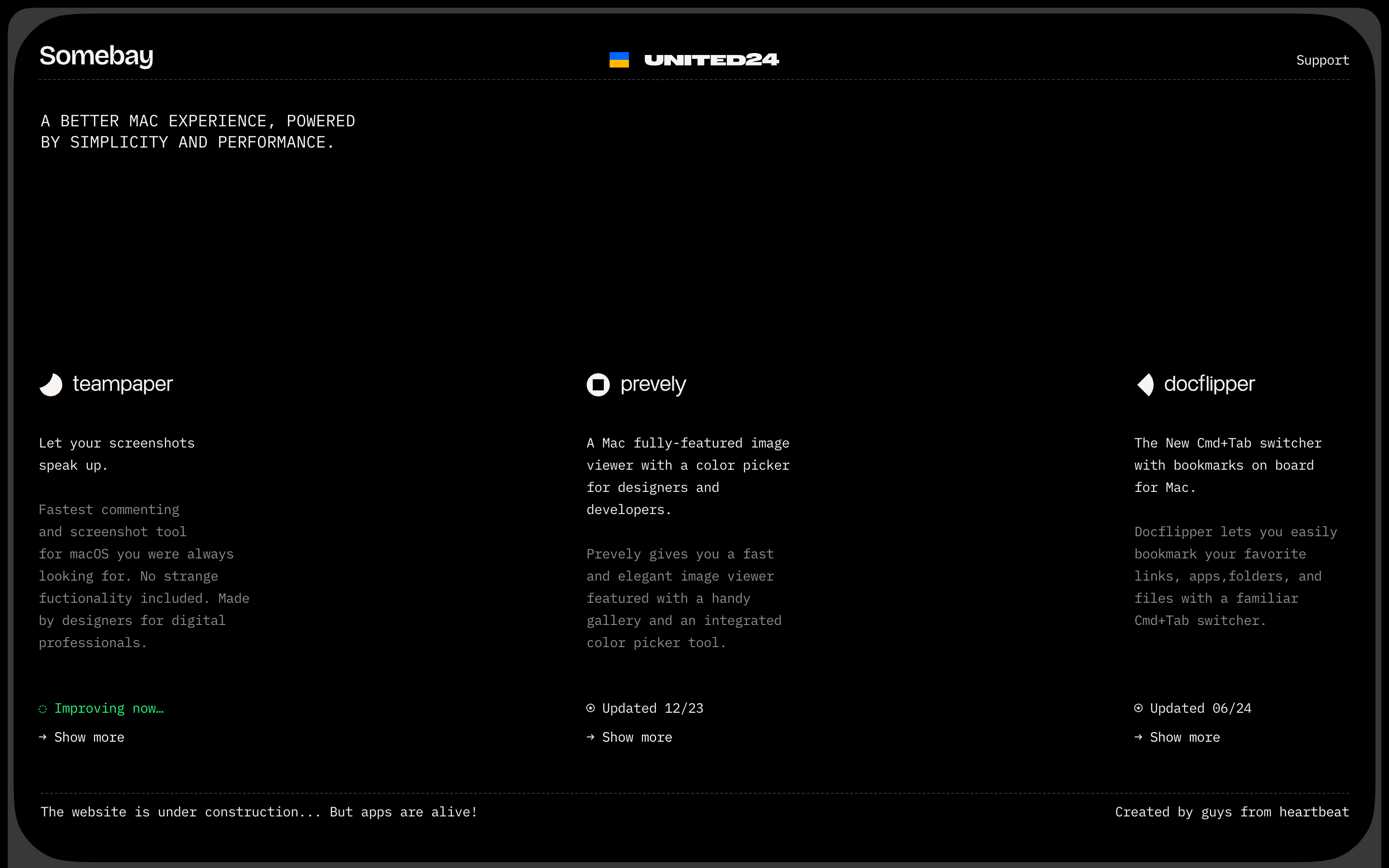Click the arrow icon under Updated 06/24
The height and width of the screenshot is (868, 1389).
(1139, 737)
